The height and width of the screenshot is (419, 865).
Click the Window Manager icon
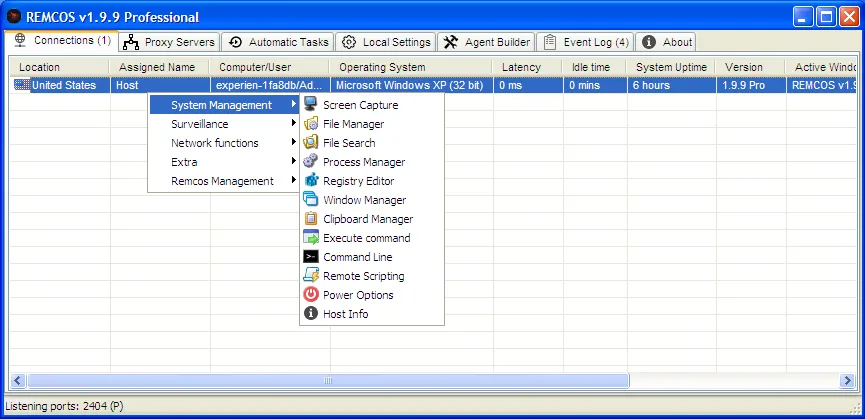point(311,200)
